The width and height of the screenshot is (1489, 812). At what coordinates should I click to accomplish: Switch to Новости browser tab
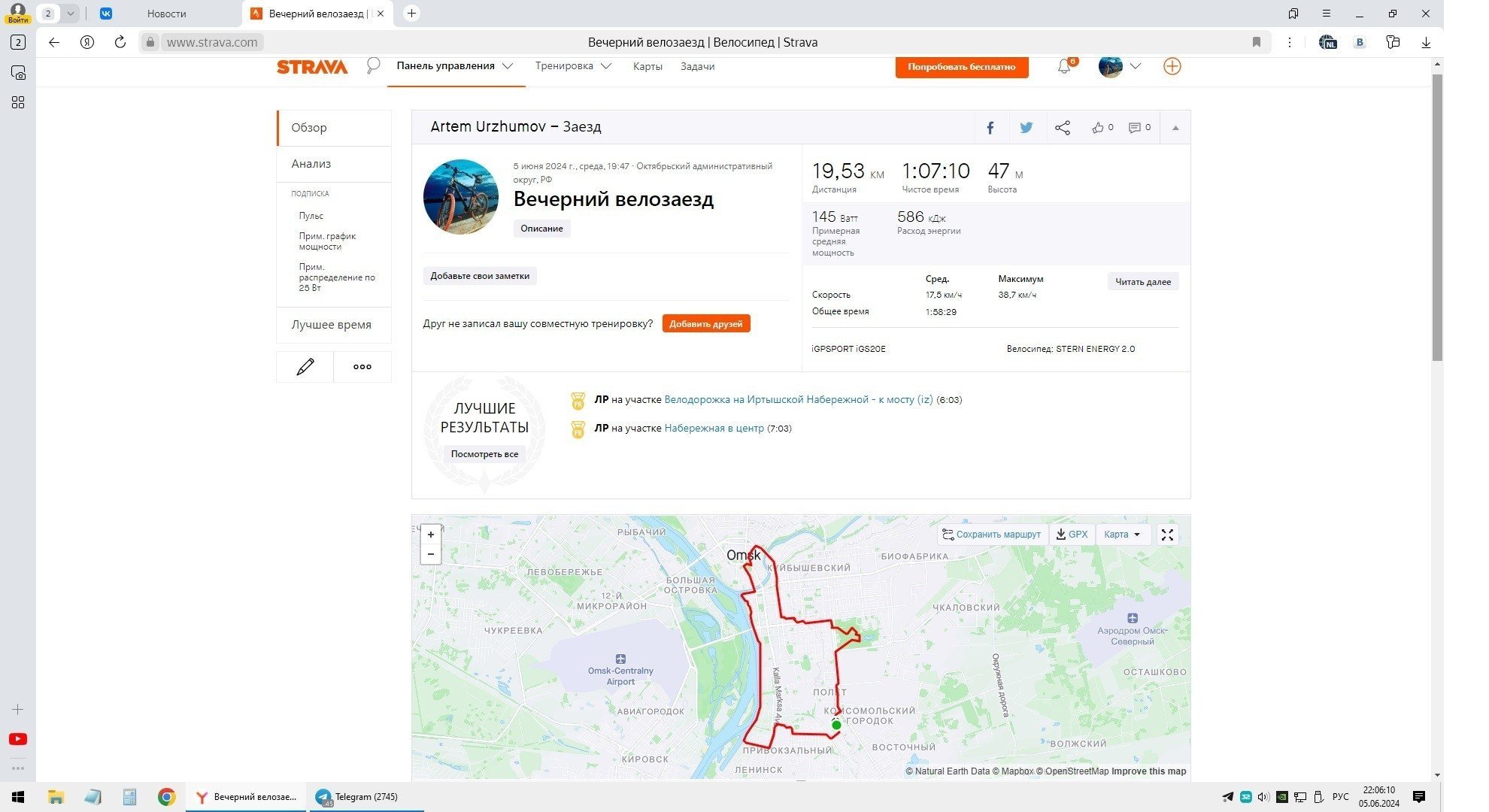[167, 14]
